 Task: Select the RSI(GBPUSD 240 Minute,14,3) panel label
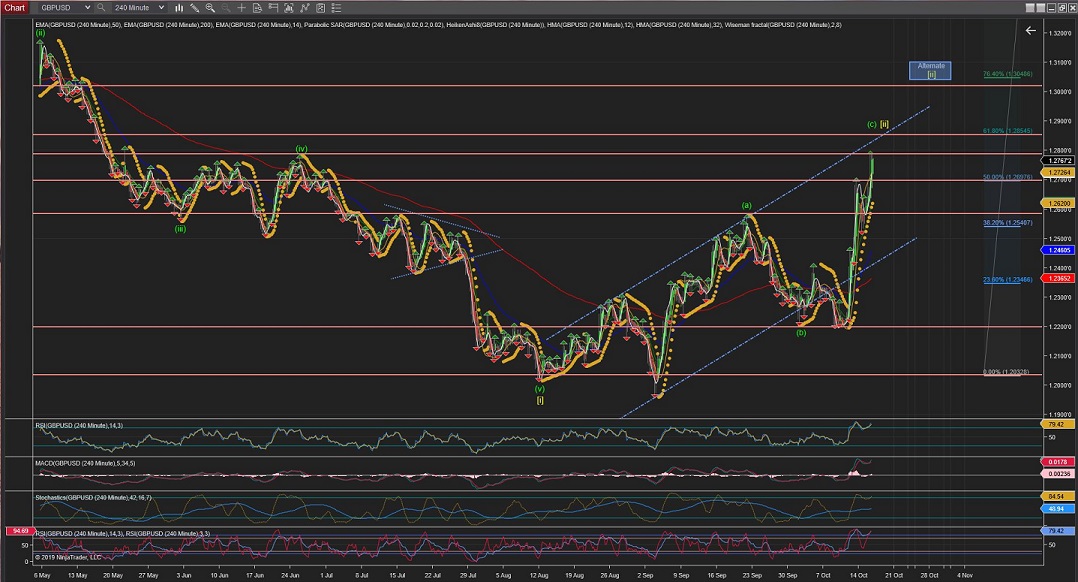point(79,426)
